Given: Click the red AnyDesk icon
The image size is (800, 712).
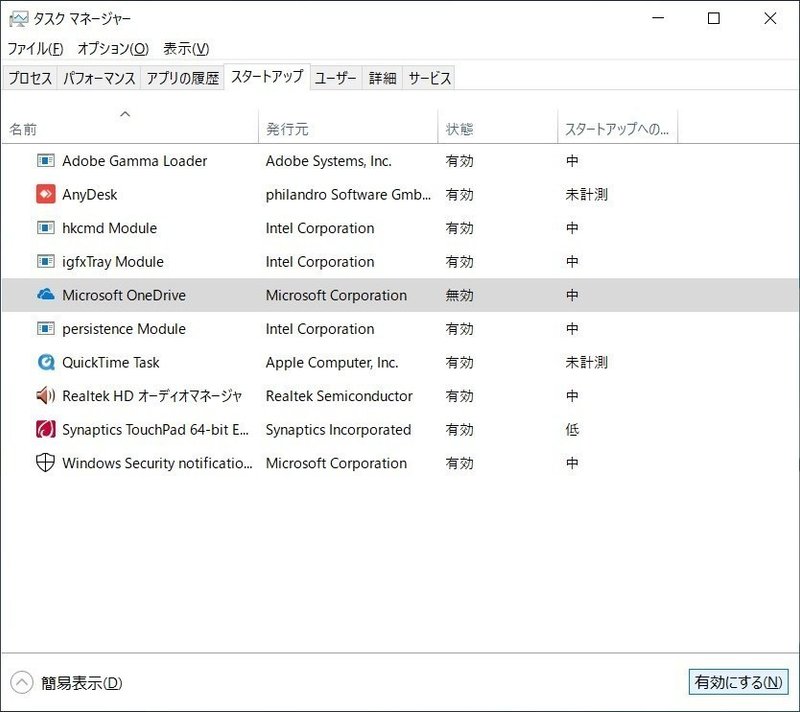Looking at the screenshot, I should (45, 194).
